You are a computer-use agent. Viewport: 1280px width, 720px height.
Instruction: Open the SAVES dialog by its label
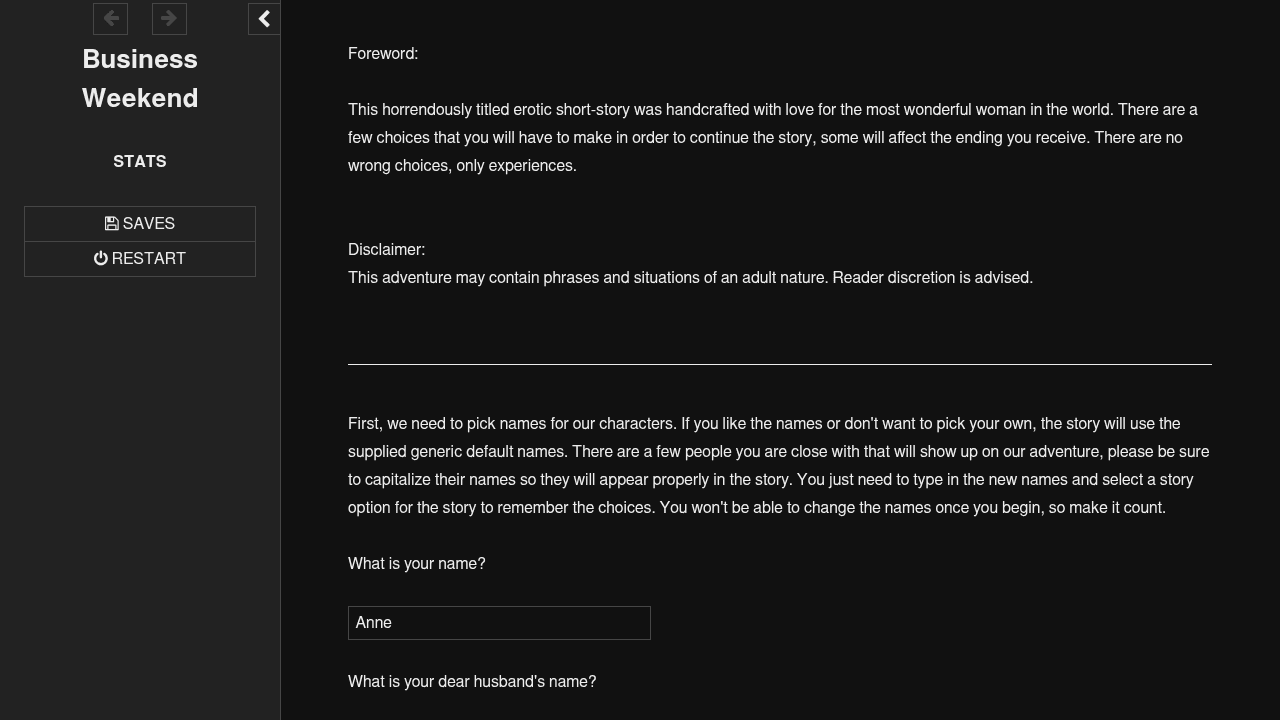pyautogui.click(x=149, y=224)
